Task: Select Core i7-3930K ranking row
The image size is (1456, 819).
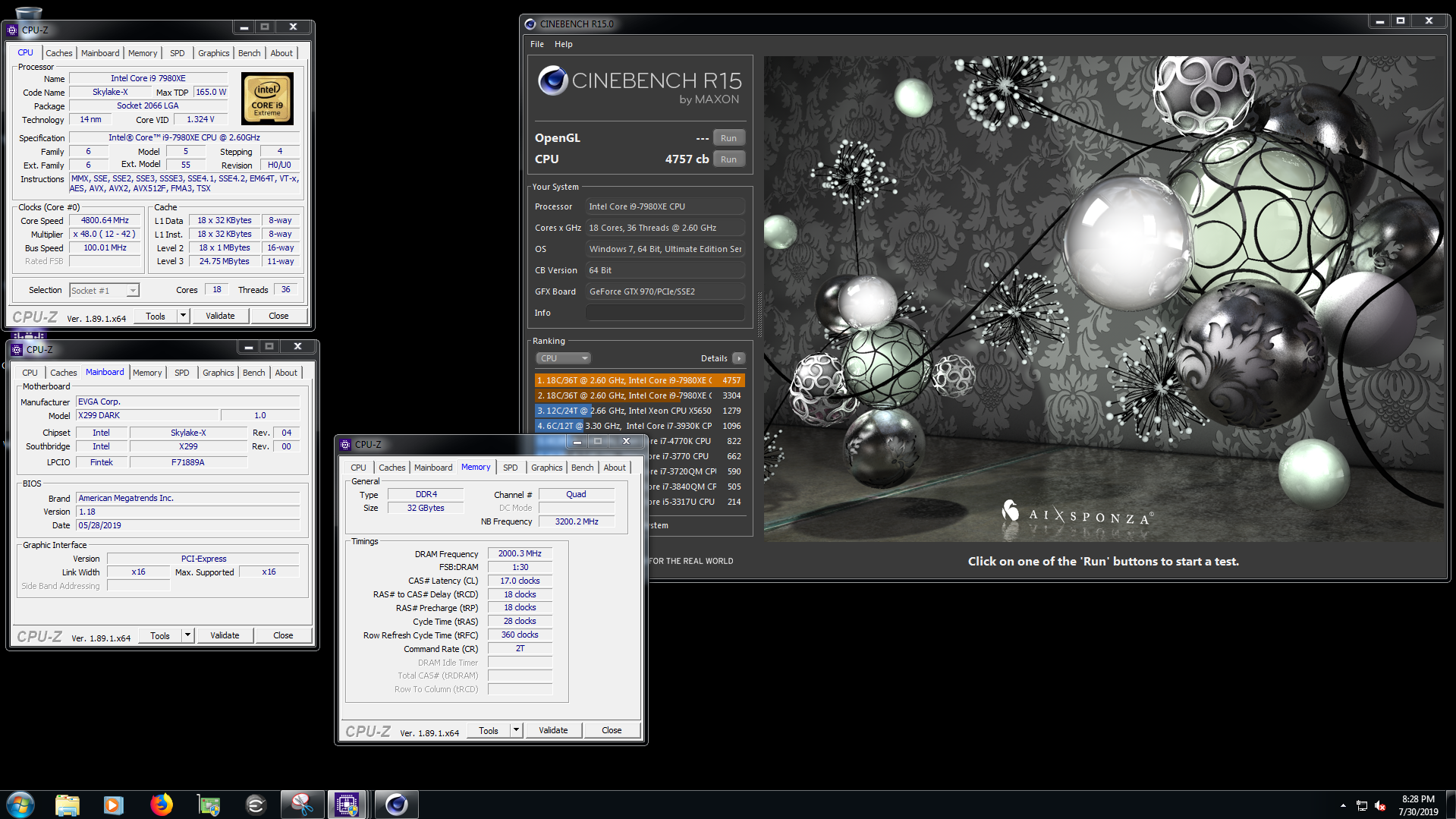Action: coord(640,426)
